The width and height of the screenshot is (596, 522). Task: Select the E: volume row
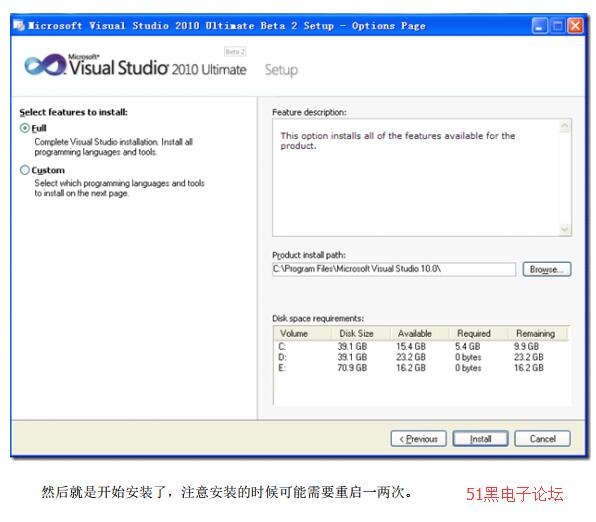click(421, 368)
